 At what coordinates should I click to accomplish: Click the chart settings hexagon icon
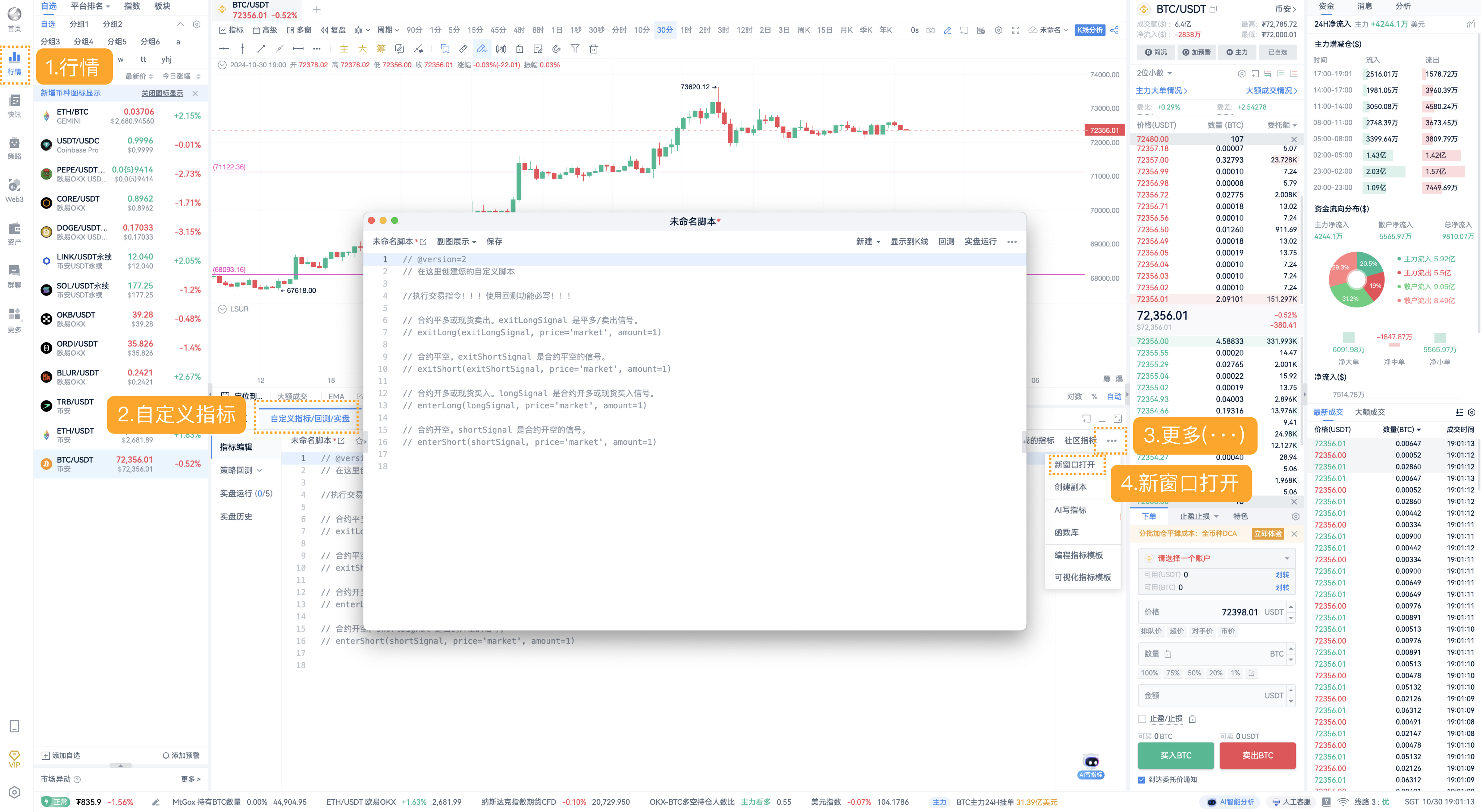pos(999,30)
